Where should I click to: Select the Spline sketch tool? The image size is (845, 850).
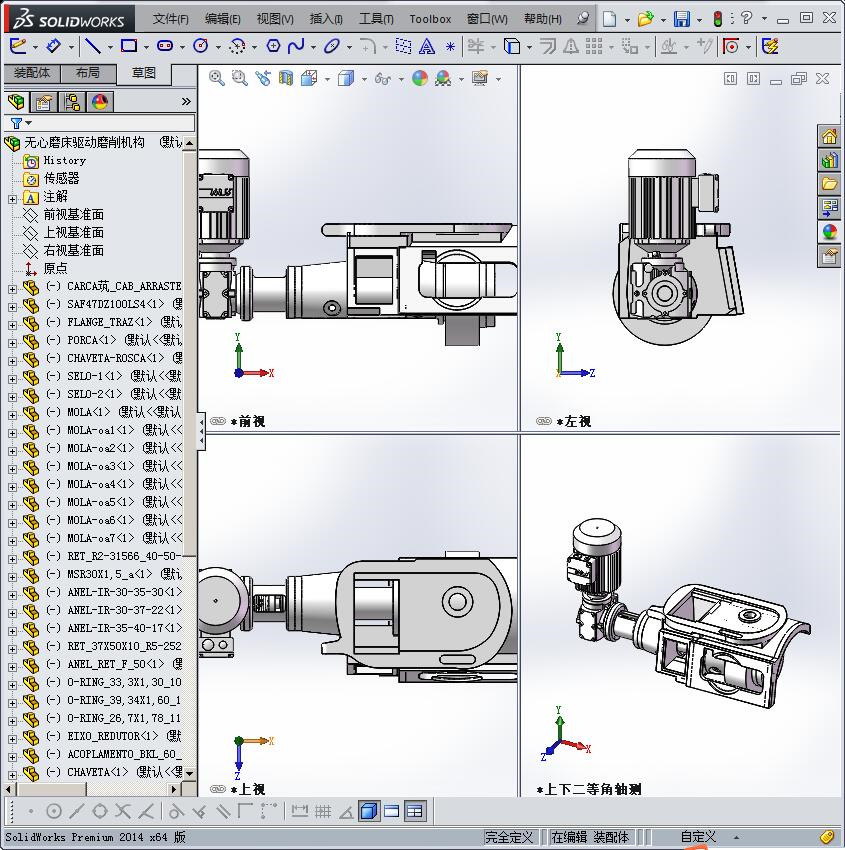[296, 46]
